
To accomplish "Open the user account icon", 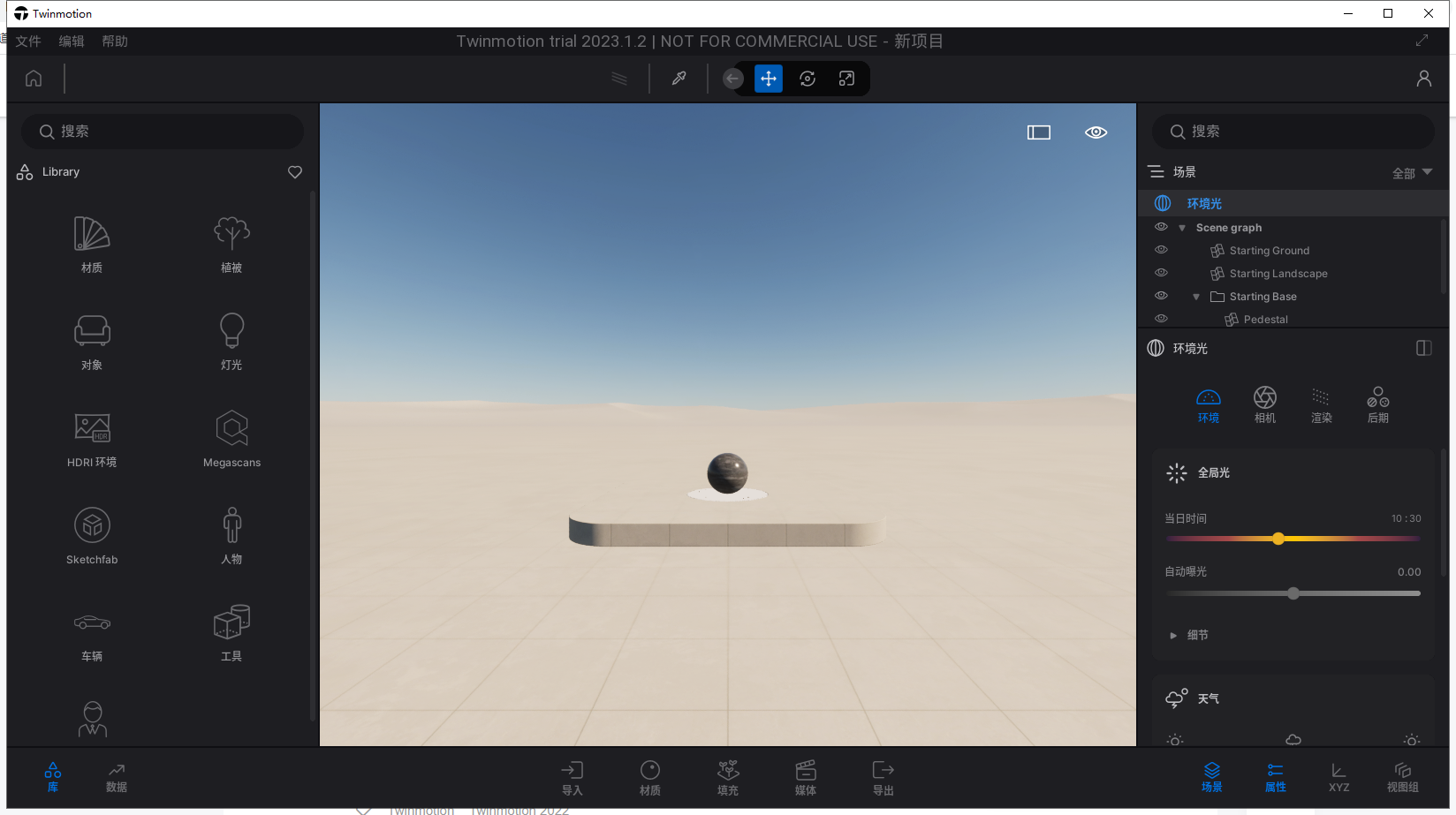I will [1424, 79].
